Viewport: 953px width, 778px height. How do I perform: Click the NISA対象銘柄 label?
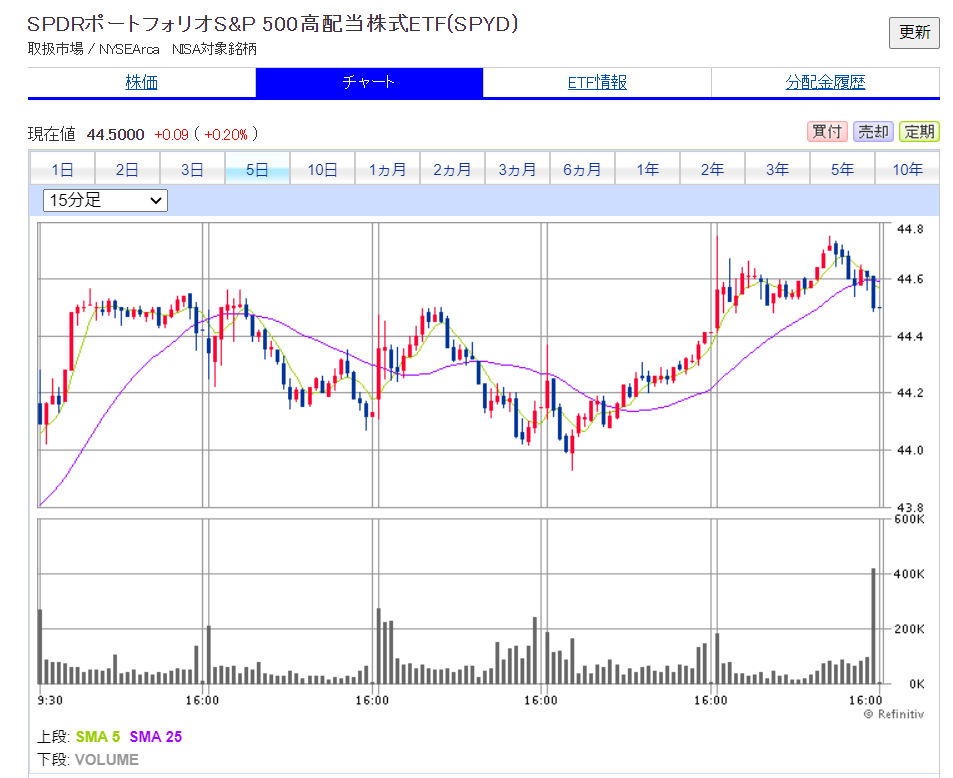215,49
